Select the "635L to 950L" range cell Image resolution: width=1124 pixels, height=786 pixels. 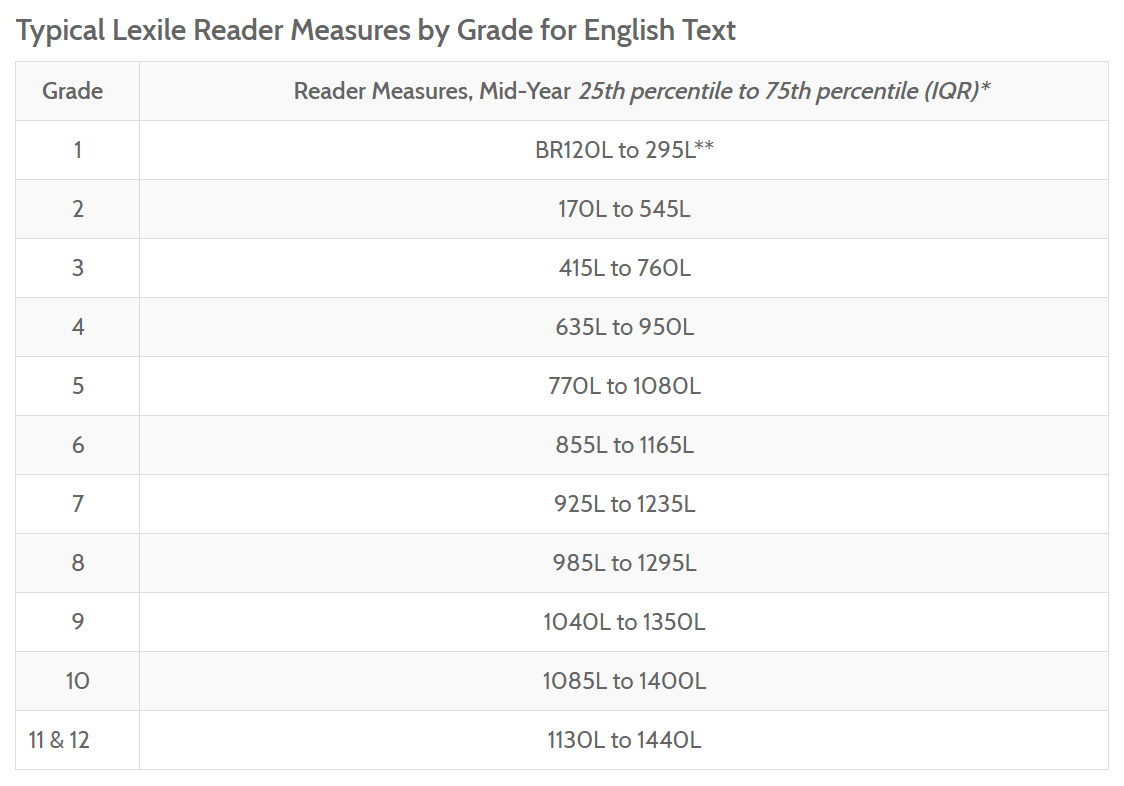coord(624,327)
